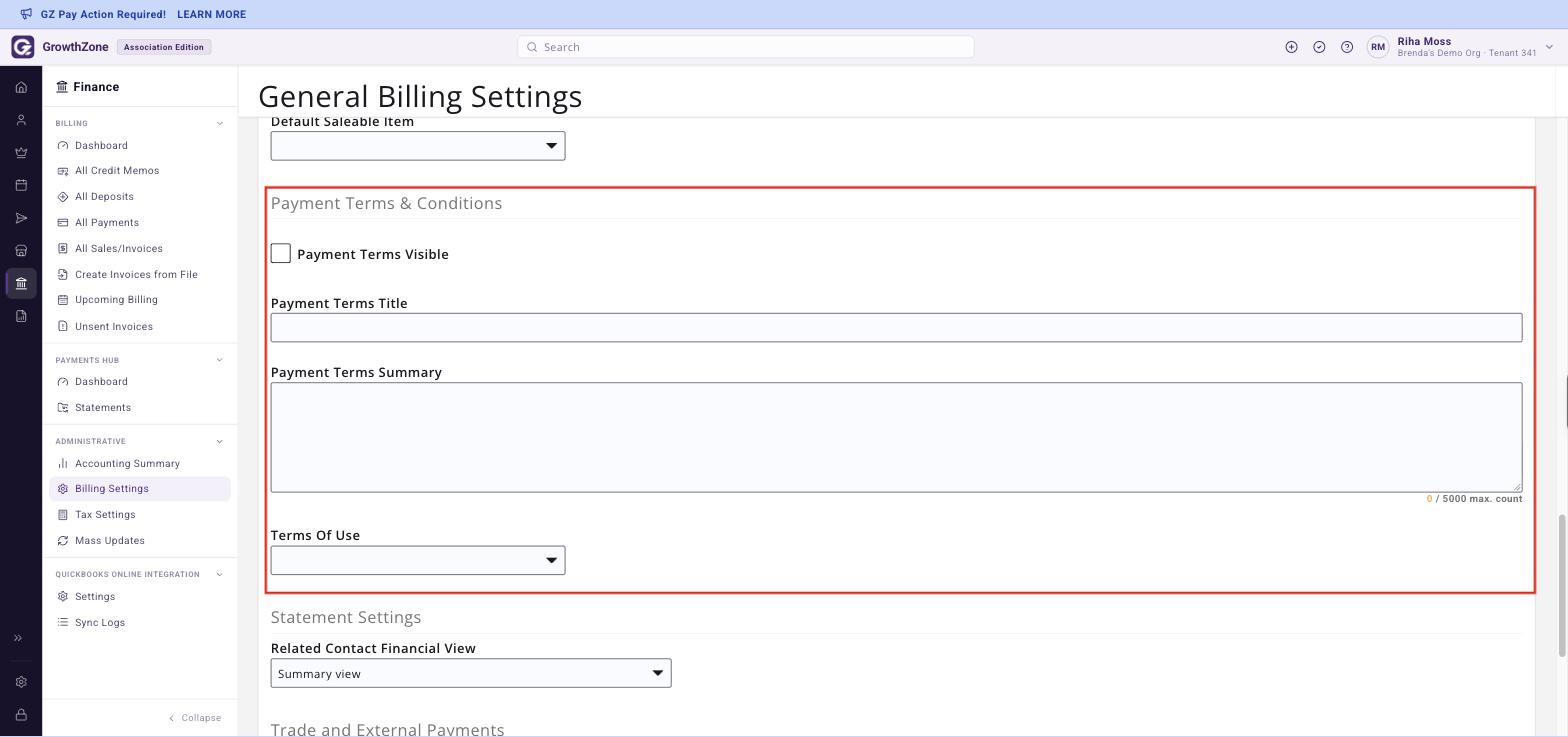
Task: Click the RM user avatar
Action: (1378, 47)
